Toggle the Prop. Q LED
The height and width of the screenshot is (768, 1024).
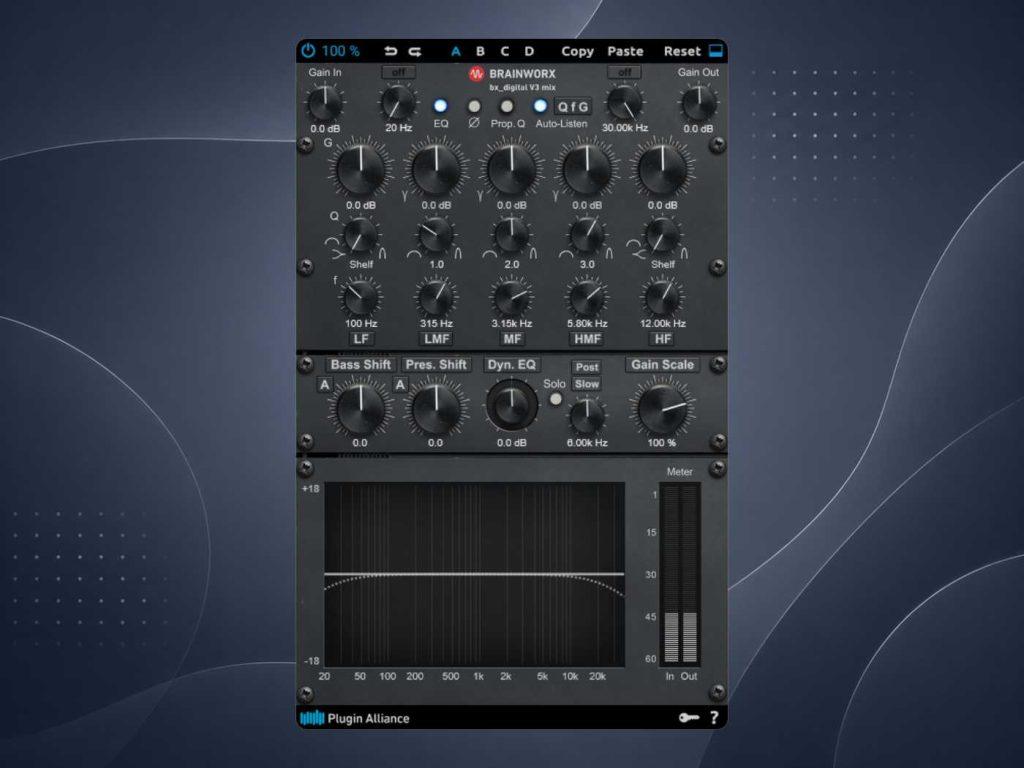point(507,106)
